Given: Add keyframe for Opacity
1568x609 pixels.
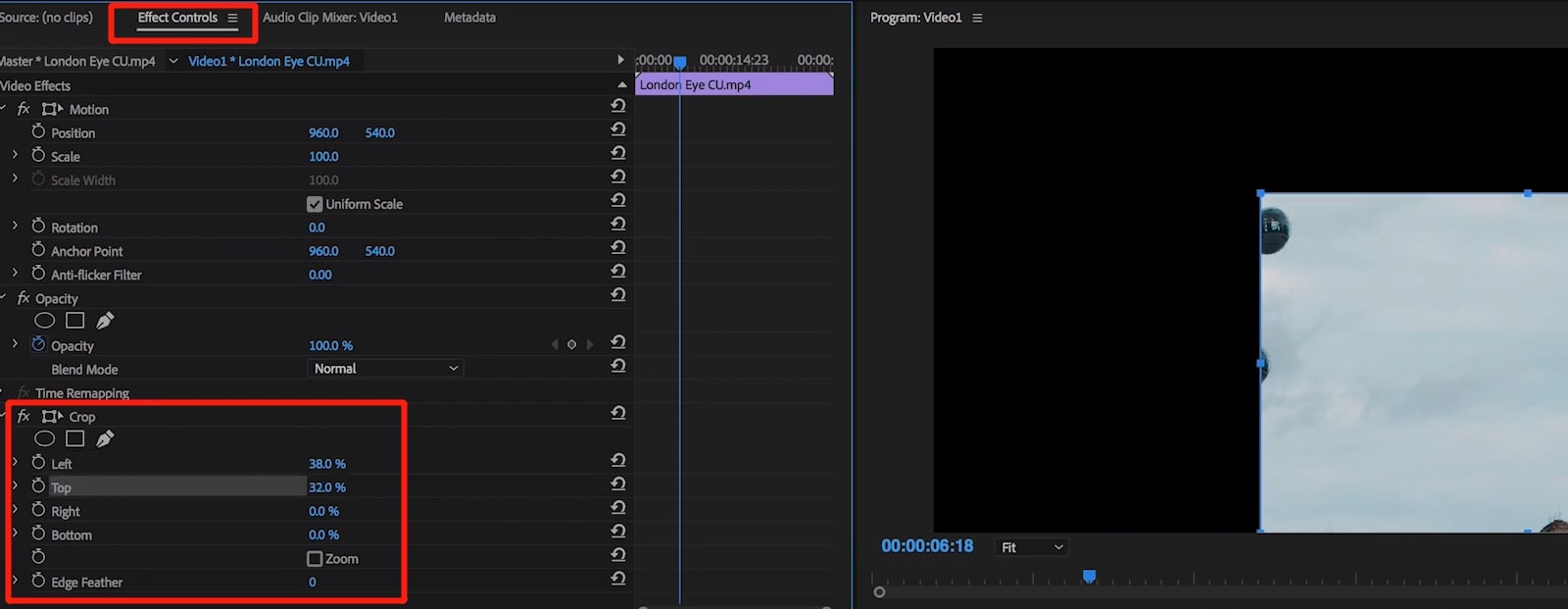Looking at the screenshot, I should pos(571,344).
